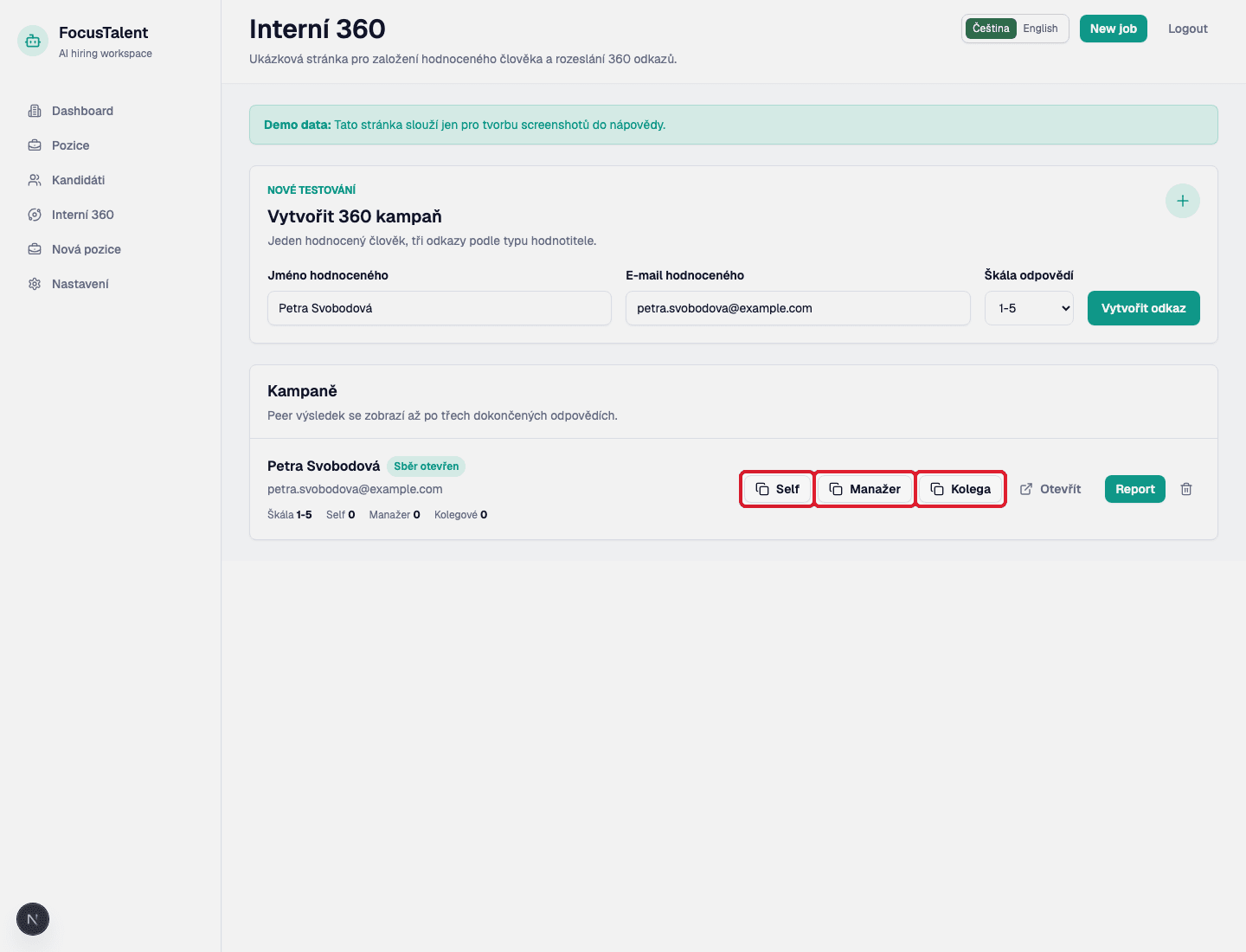Click the Kandidáti people icon
Image resolution: width=1246 pixels, height=952 pixels.
[x=35, y=180]
